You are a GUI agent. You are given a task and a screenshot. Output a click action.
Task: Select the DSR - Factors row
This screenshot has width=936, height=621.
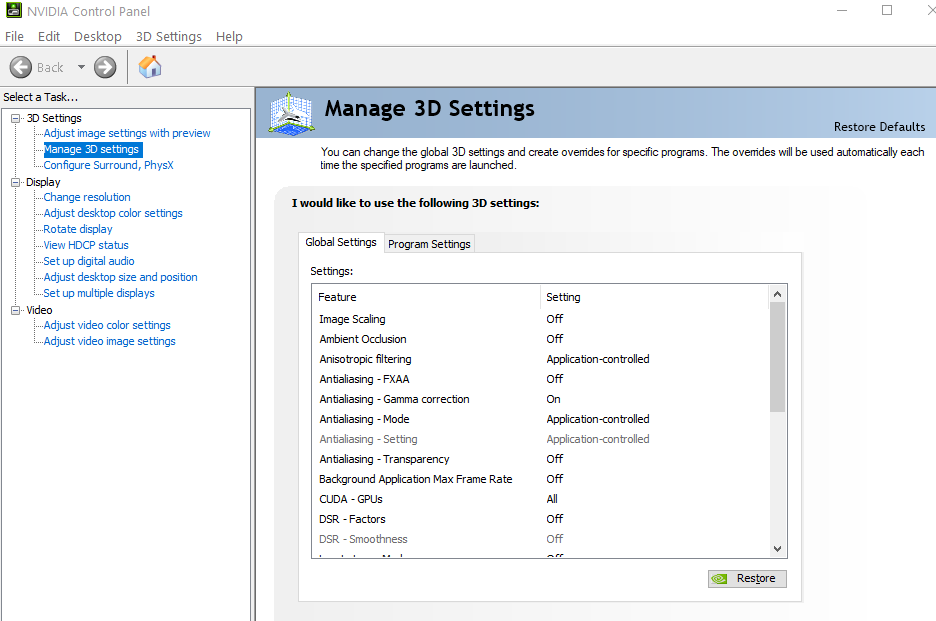[x=540, y=519]
